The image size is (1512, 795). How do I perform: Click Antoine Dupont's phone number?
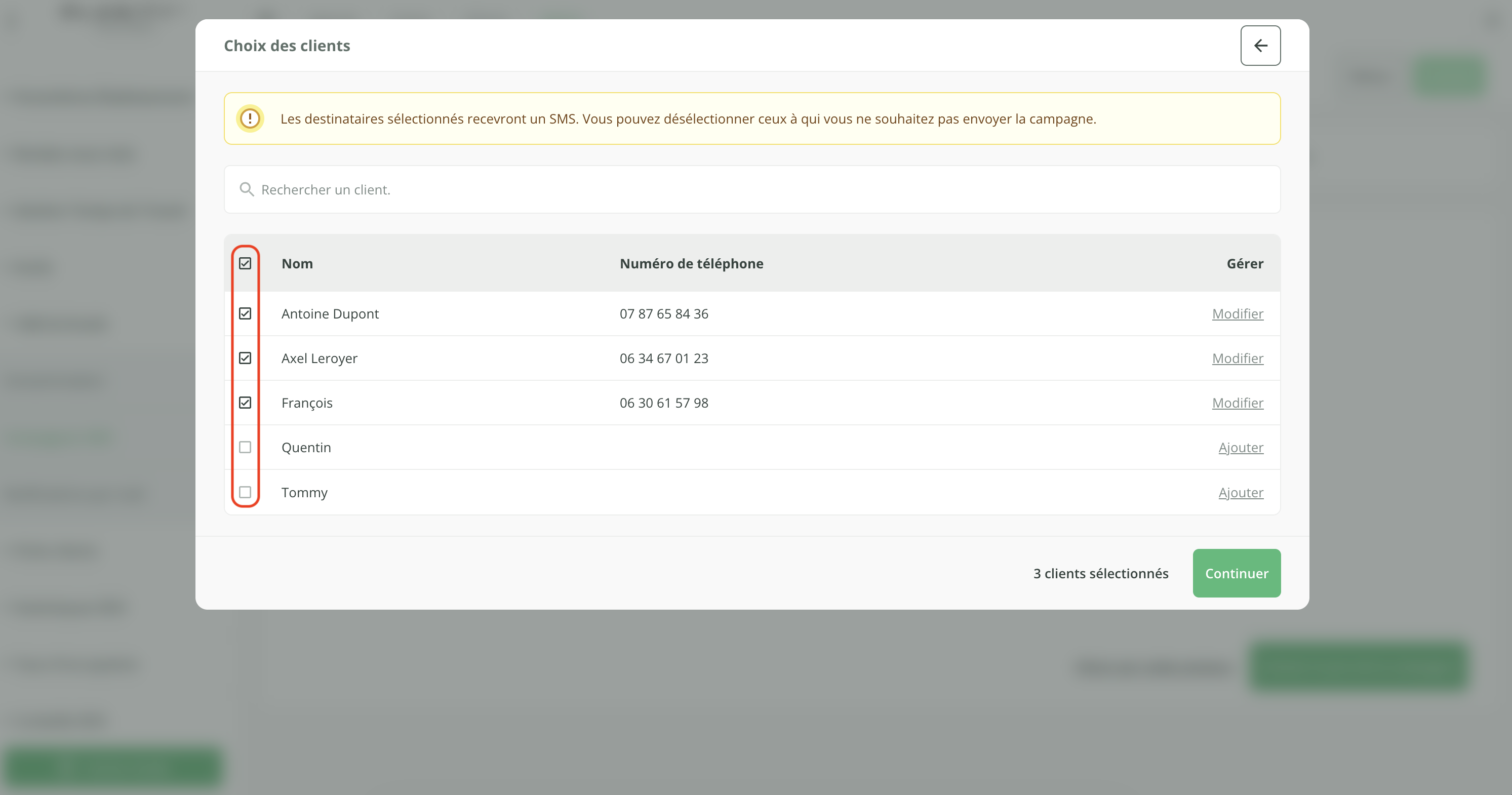(664, 313)
